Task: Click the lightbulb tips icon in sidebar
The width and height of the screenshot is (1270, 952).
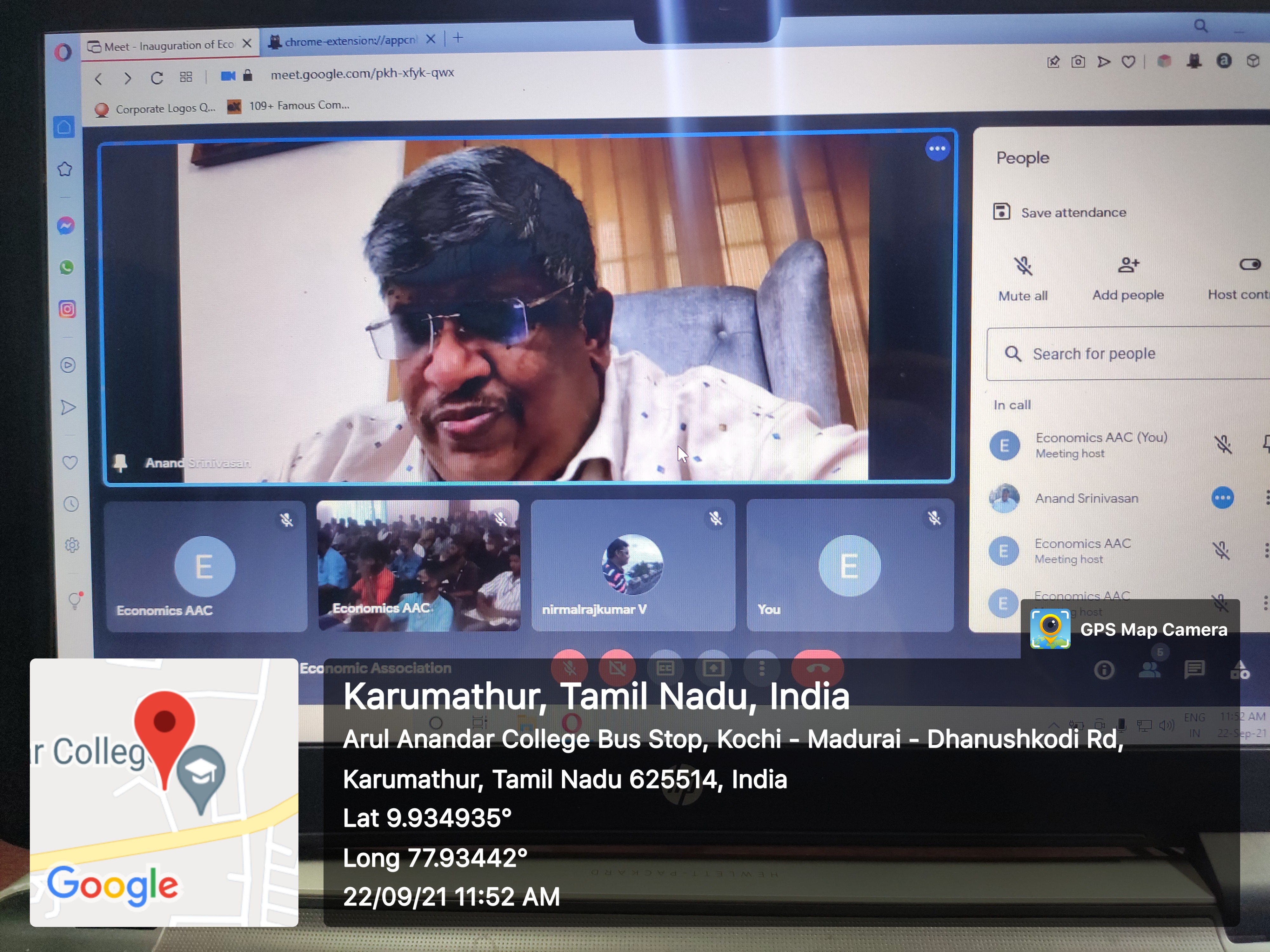Action: [x=75, y=601]
